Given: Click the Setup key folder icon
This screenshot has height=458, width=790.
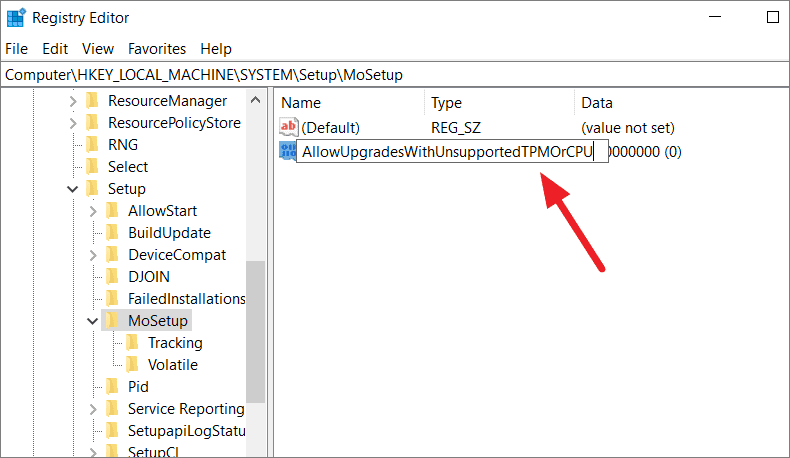Looking at the screenshot, I should click(x=92, y=189).
